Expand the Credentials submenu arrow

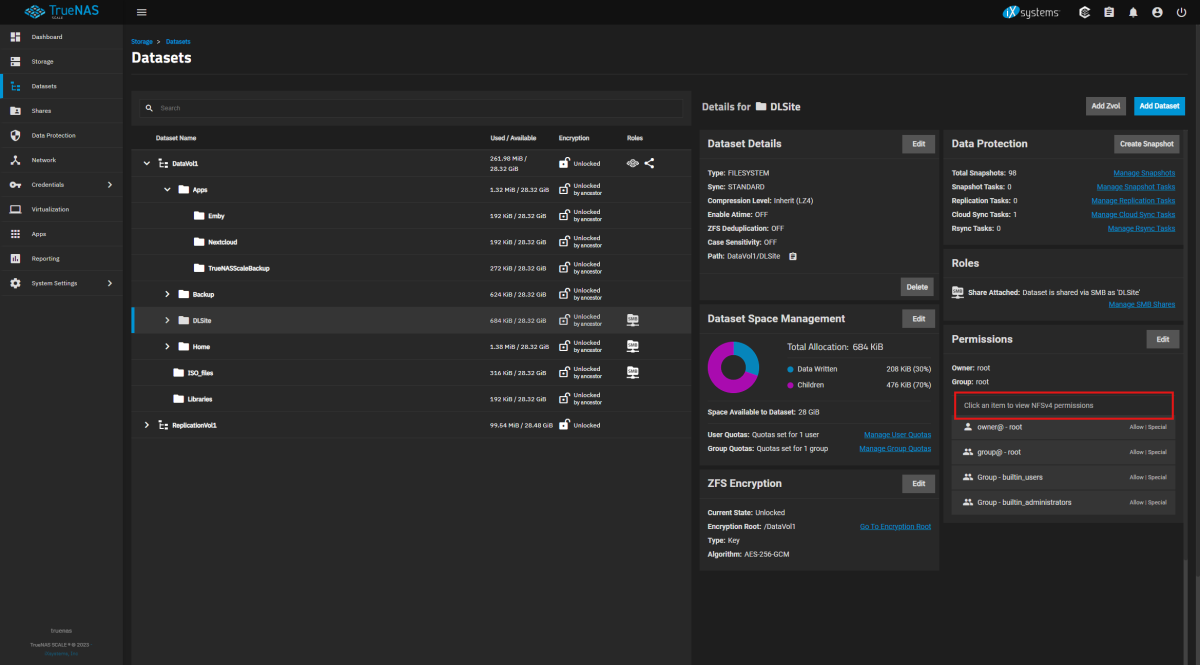[x=110, y=185]
